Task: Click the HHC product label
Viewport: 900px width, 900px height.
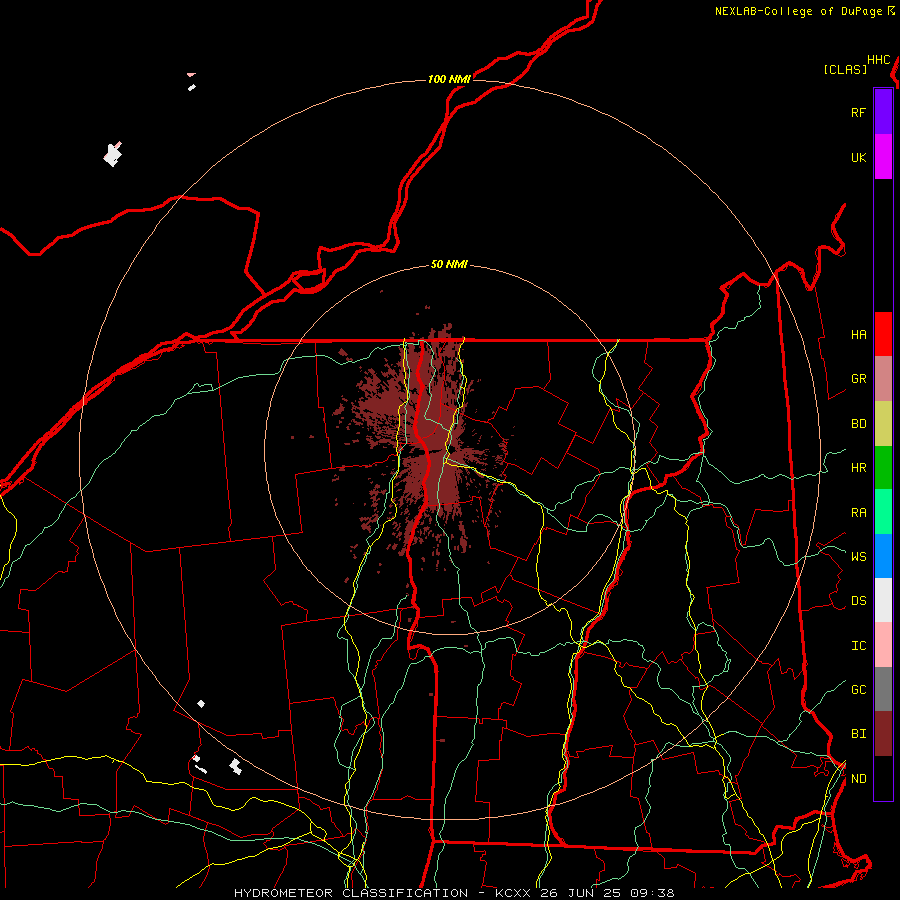Action: coord(878,60)
